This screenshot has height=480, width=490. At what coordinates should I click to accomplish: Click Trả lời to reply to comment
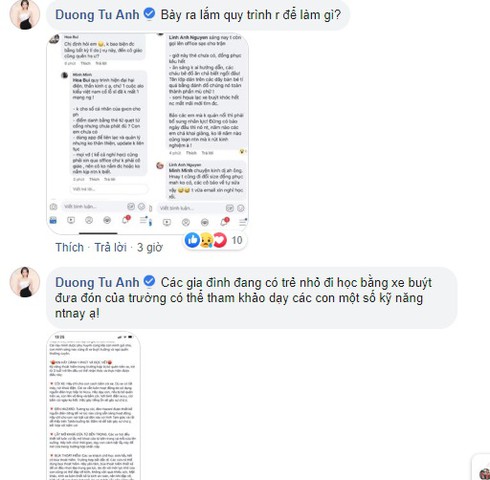click(x=110, y=247)
